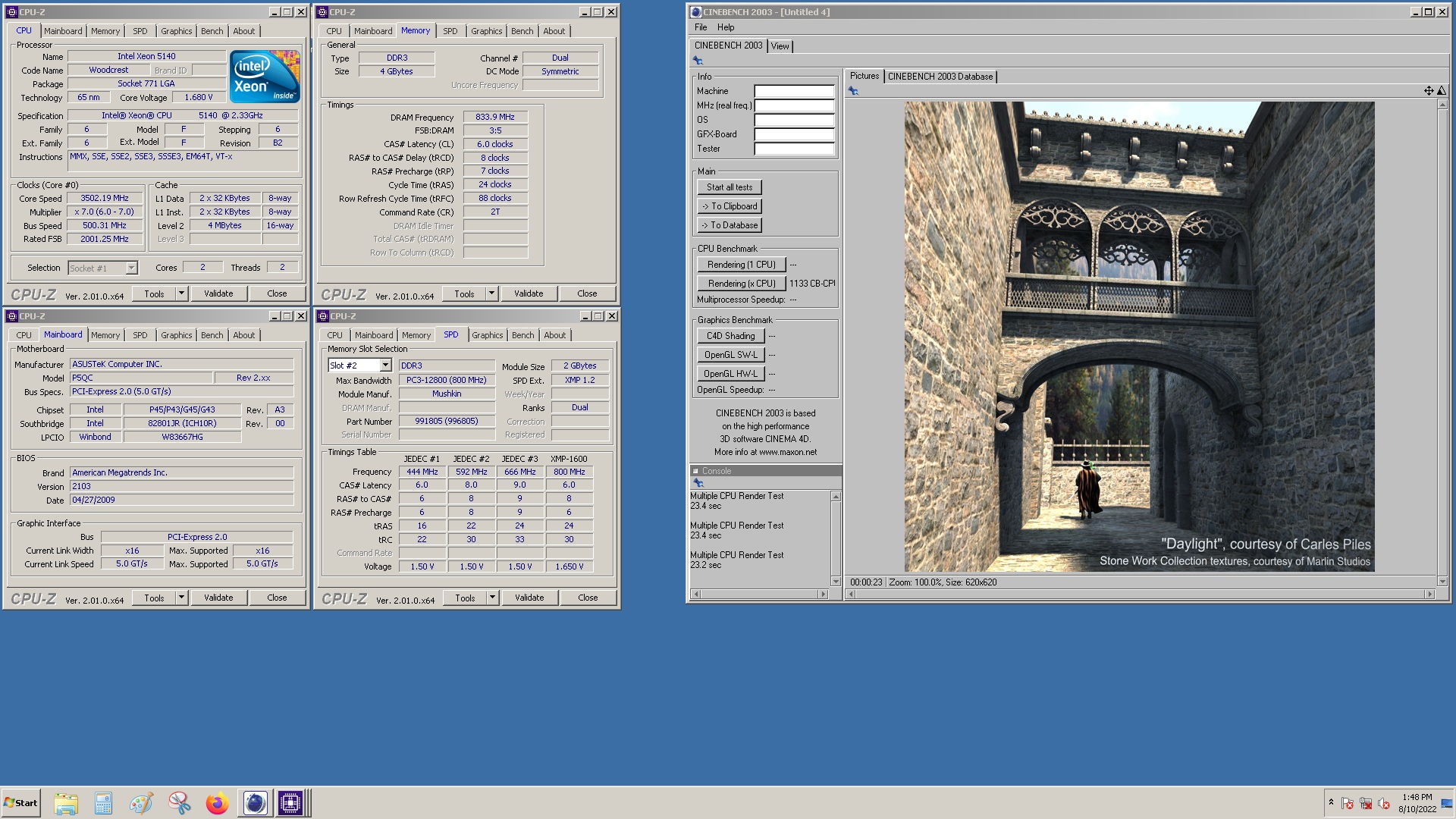Run the OpenGL HW-L benchmark
The width and height of the screenshot is (1456, 819).
coord(730,374)
